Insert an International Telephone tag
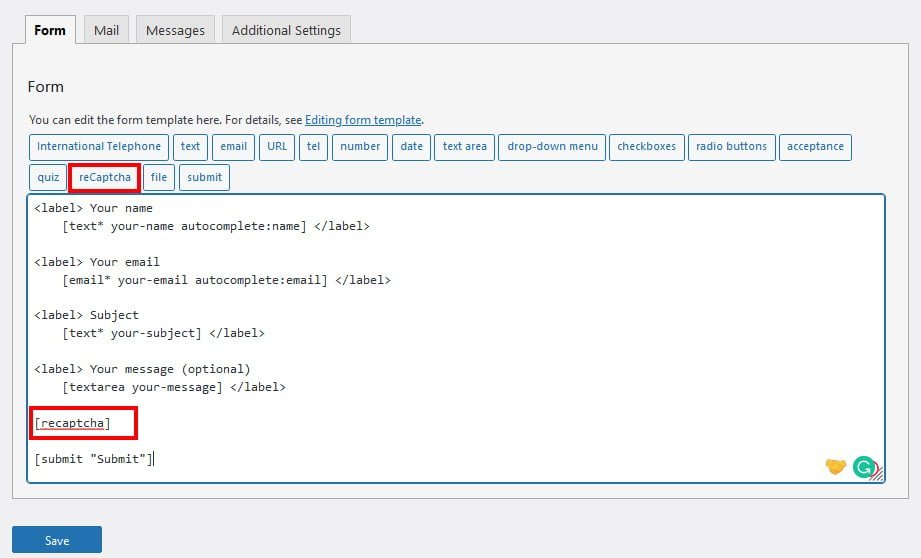This screenshot has height=558, width=921. 99,147
